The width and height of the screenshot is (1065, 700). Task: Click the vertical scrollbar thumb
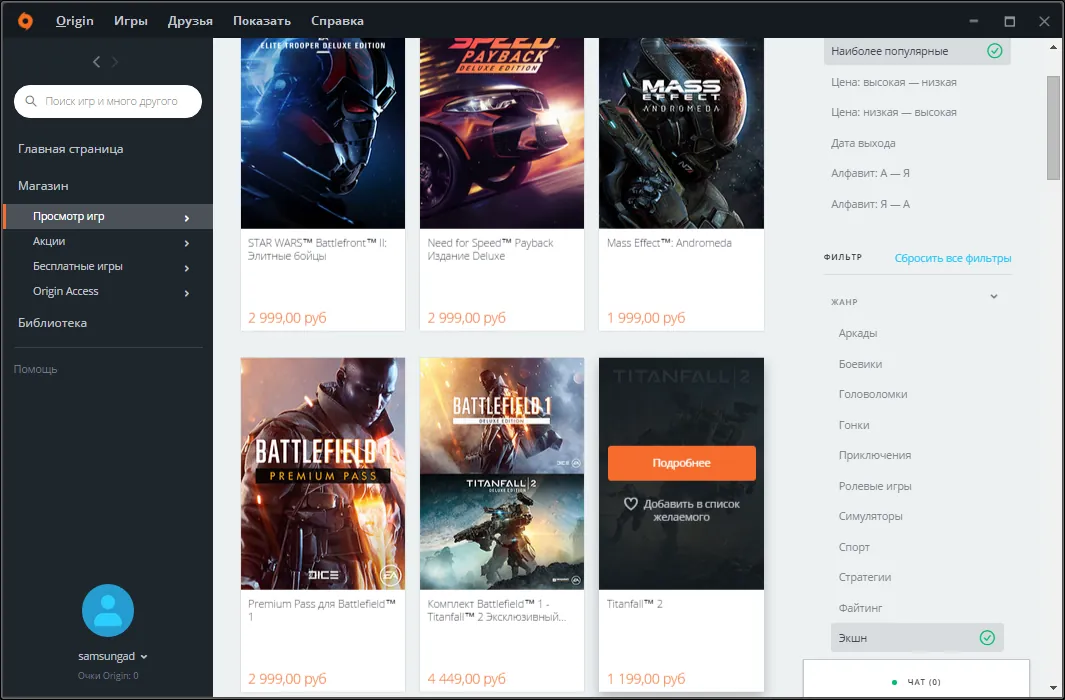coord(1053,127)
